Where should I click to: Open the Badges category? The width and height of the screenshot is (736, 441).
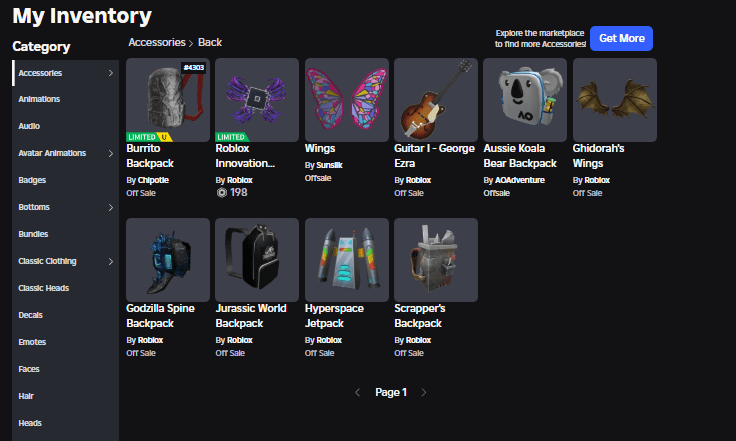coord(32,180)
